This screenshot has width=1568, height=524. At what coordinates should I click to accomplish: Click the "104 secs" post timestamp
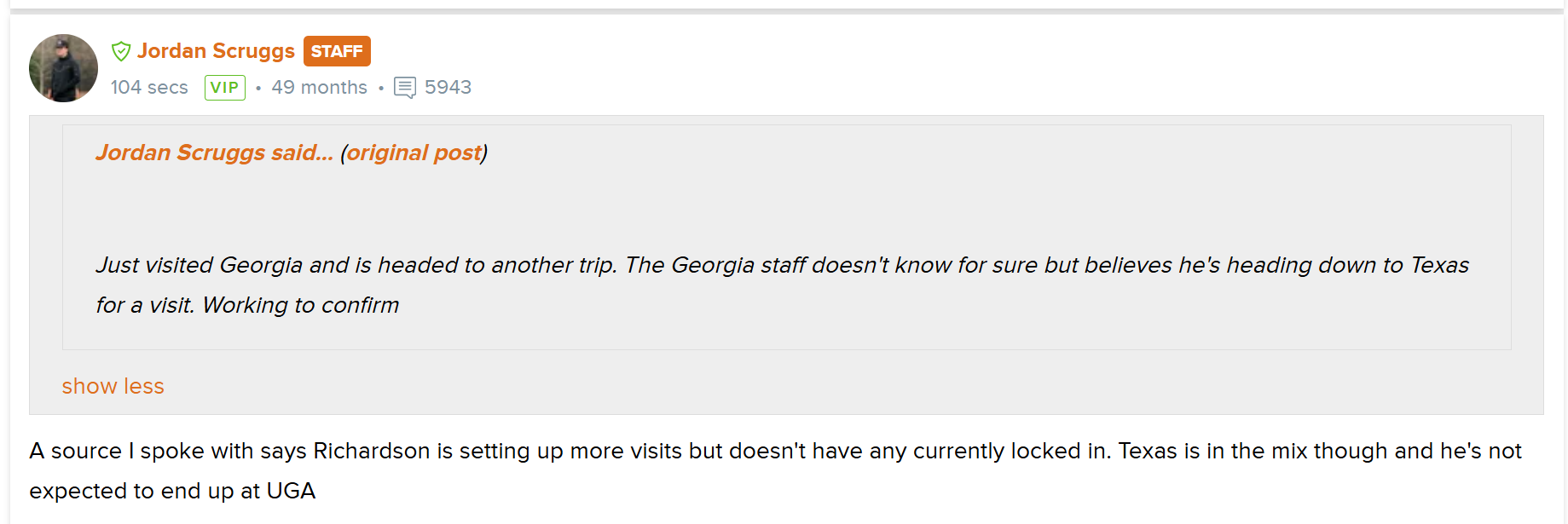149,88
